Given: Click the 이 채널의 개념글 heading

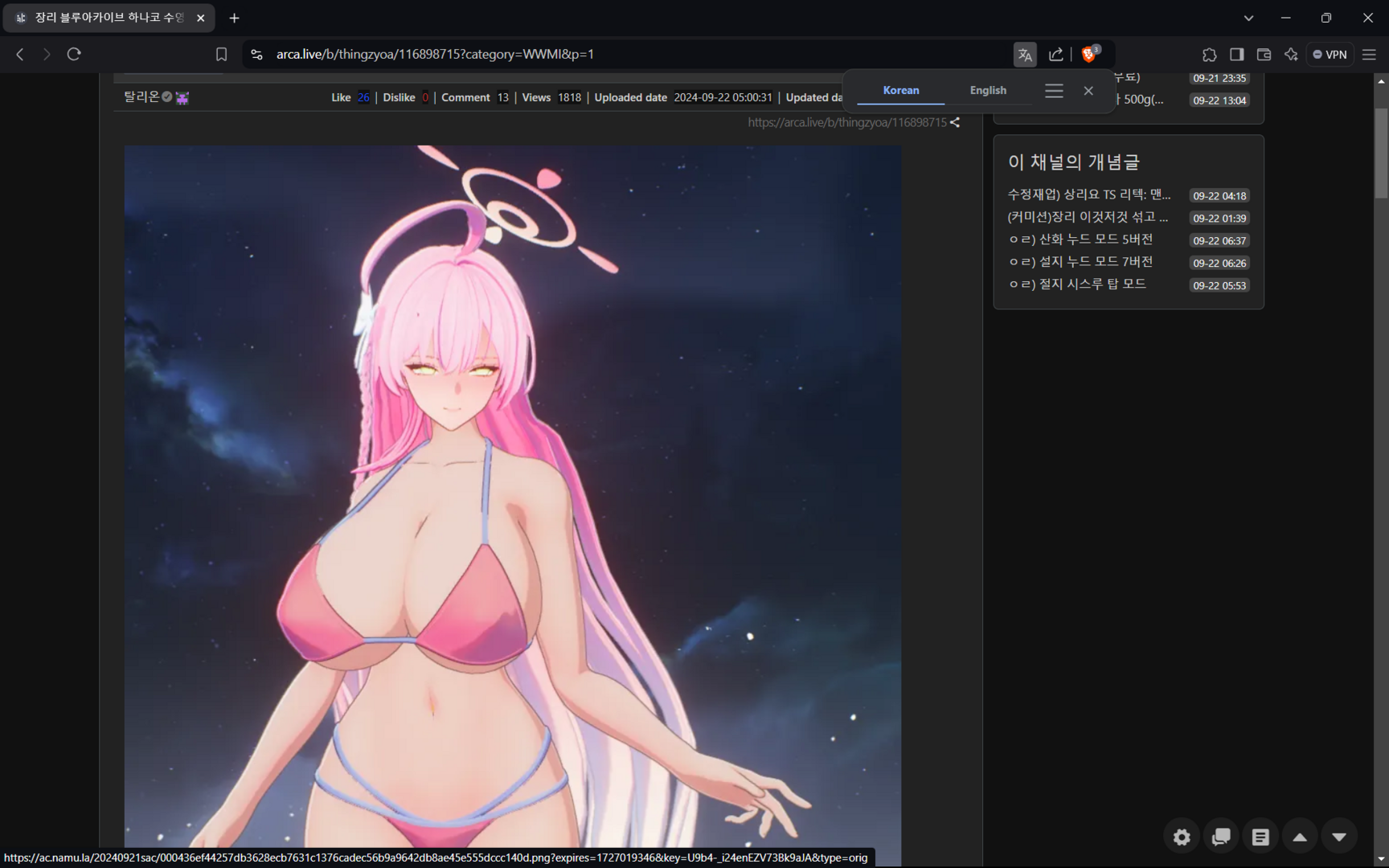Looking at the screenshot, I should click(1074, 162).
